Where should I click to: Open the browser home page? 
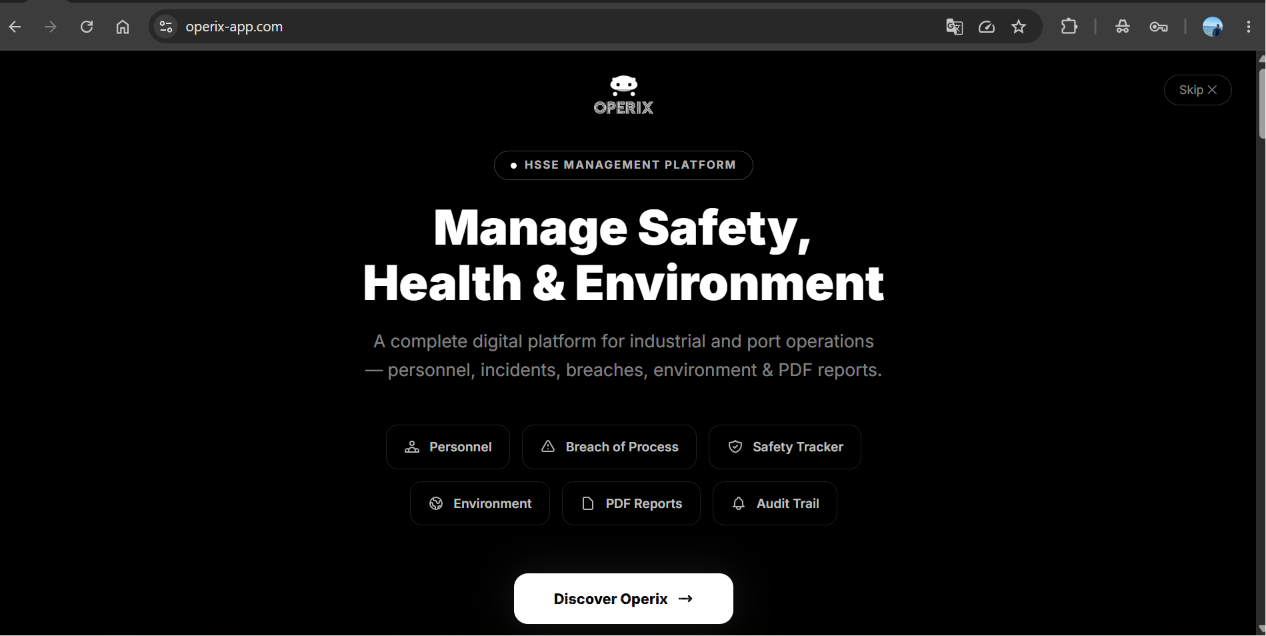click(x=123, y=27)
